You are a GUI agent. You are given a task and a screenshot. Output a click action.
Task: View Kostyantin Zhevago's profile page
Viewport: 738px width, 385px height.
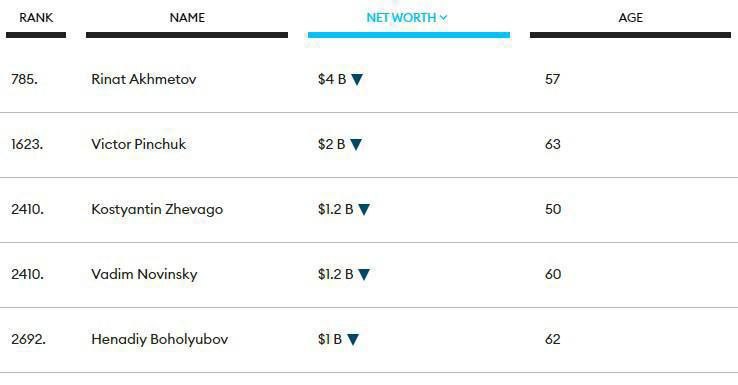point(157,209)
